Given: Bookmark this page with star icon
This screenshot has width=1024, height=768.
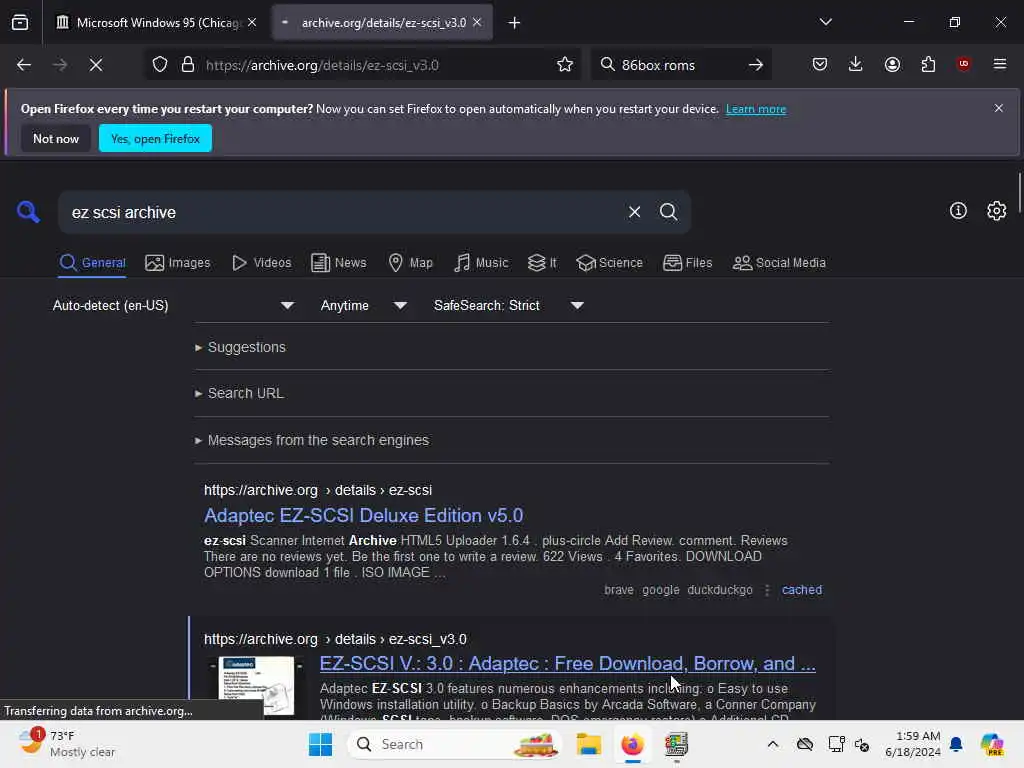Looking at the screenshot, I should click(x=565, y=64).
